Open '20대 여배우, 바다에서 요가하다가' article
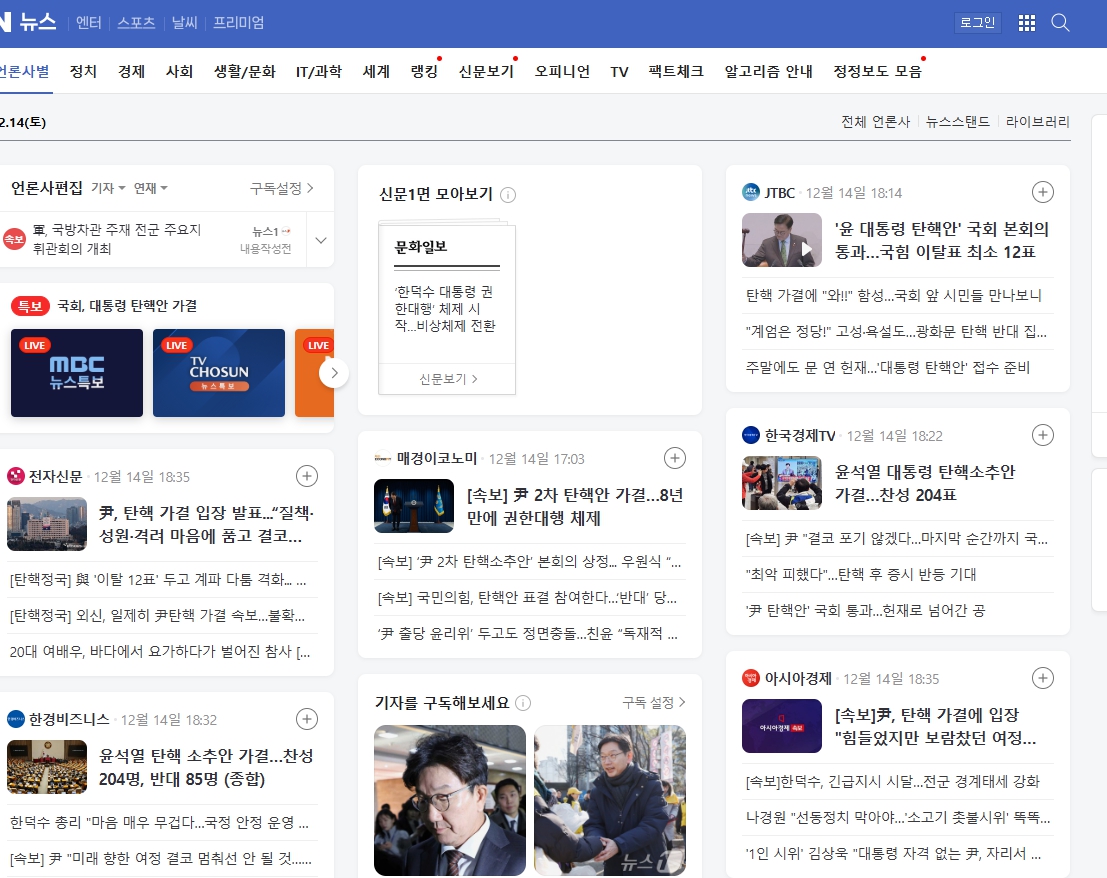 click(x=160, y=651)
